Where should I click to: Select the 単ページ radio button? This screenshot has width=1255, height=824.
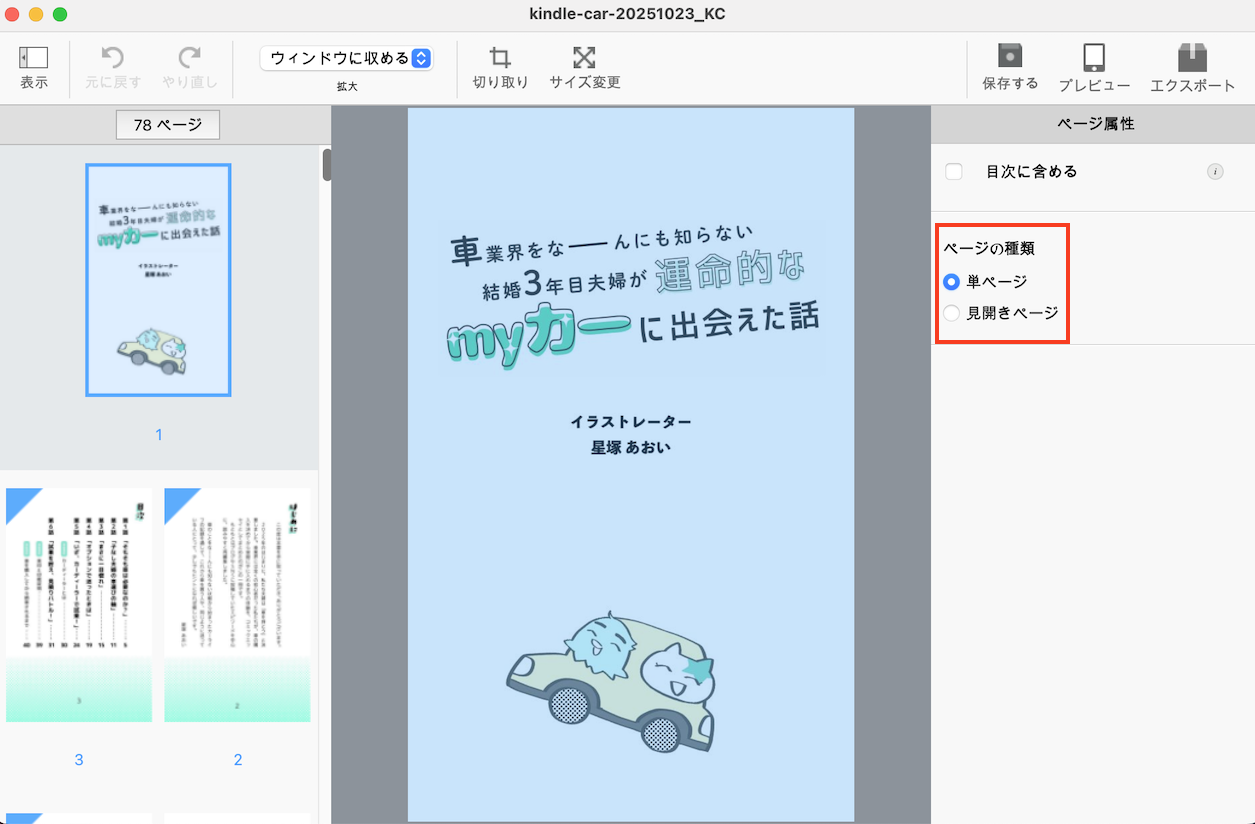[952, 282]
